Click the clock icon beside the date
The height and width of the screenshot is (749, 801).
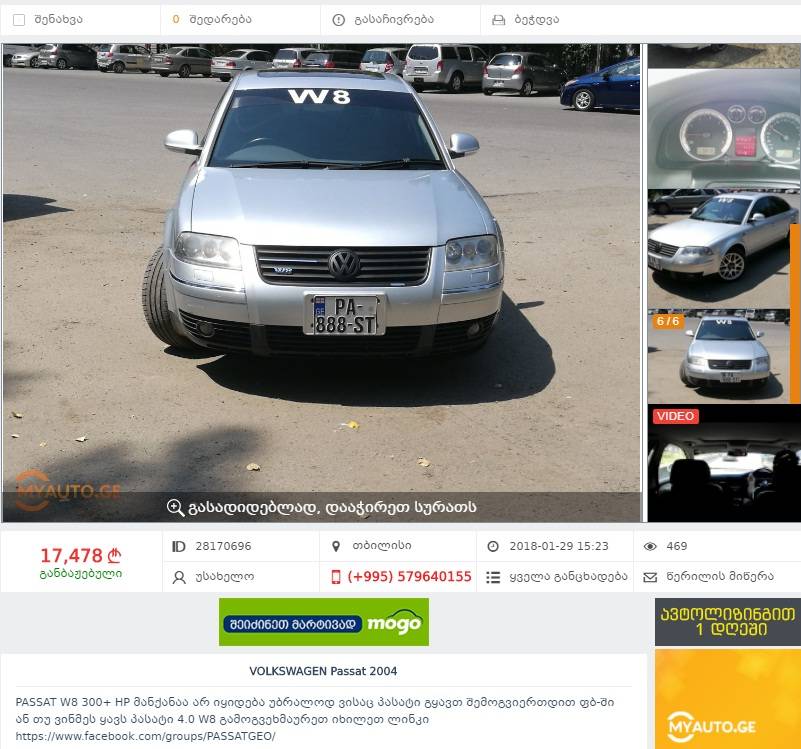pyautogui.click(x=493, y=547)
